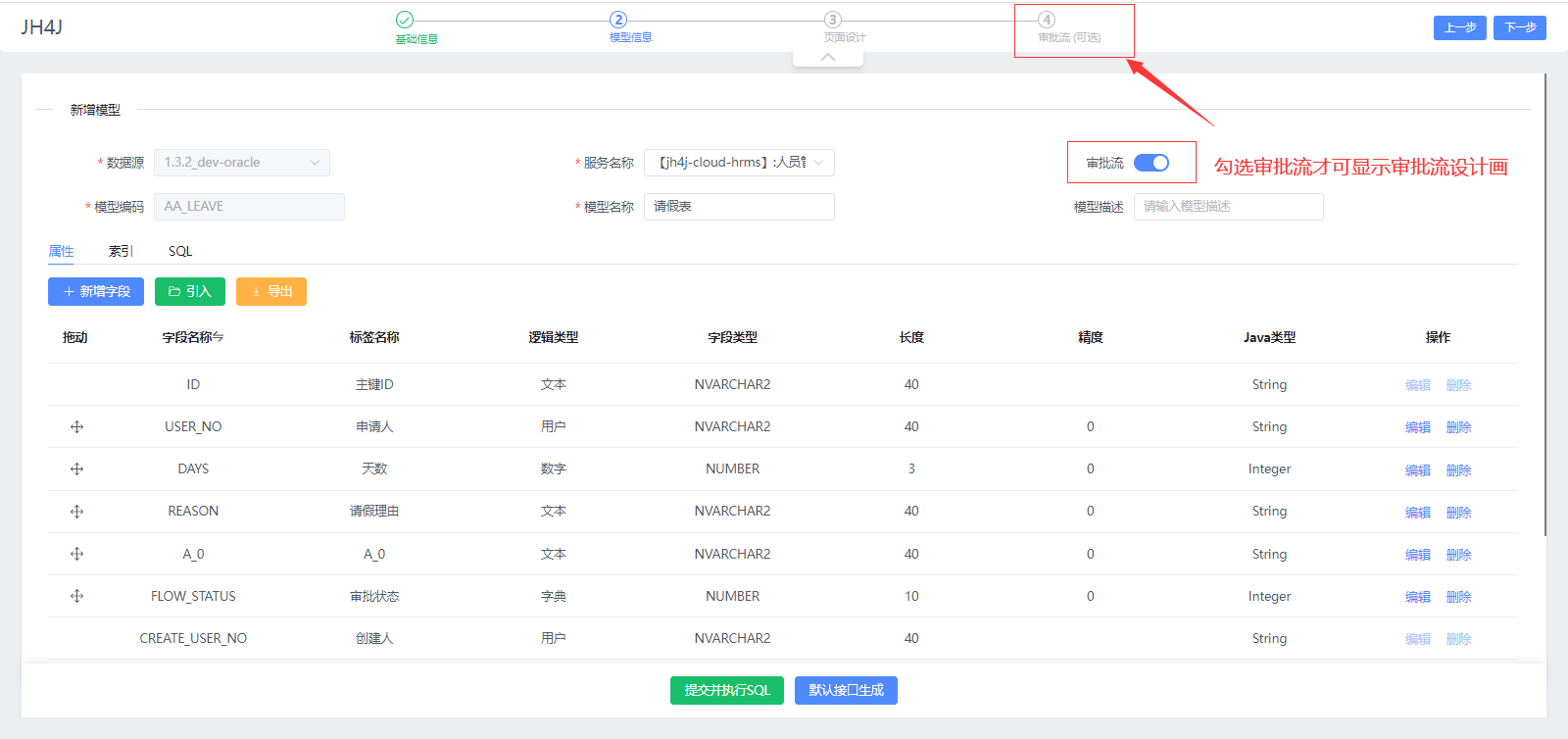Click the Java类型 column header

[x=1269, y=337]
